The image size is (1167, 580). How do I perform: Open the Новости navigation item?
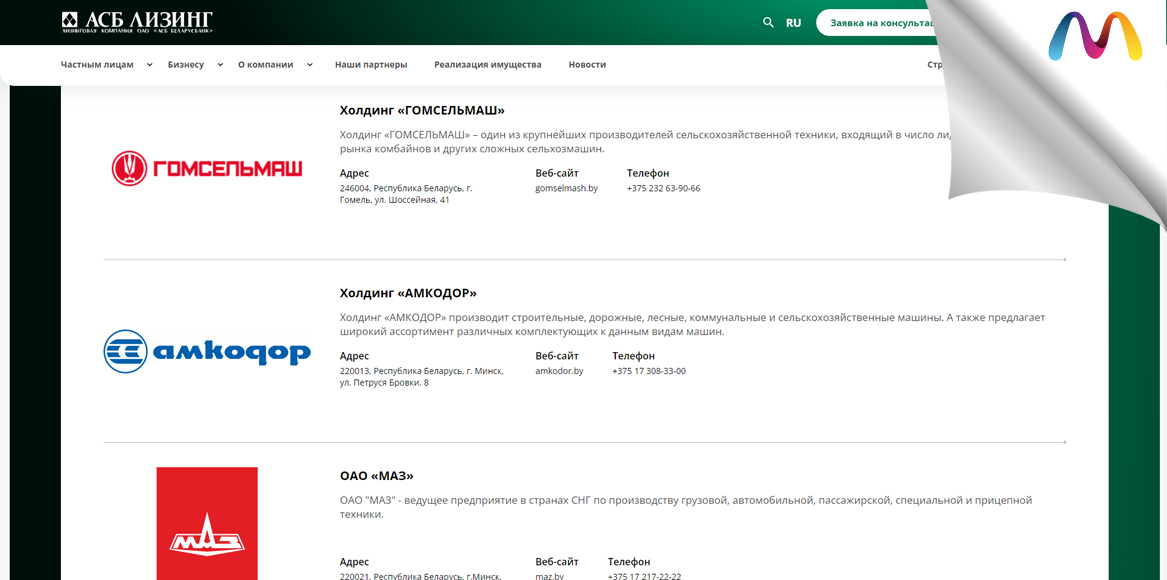(587, 65)
